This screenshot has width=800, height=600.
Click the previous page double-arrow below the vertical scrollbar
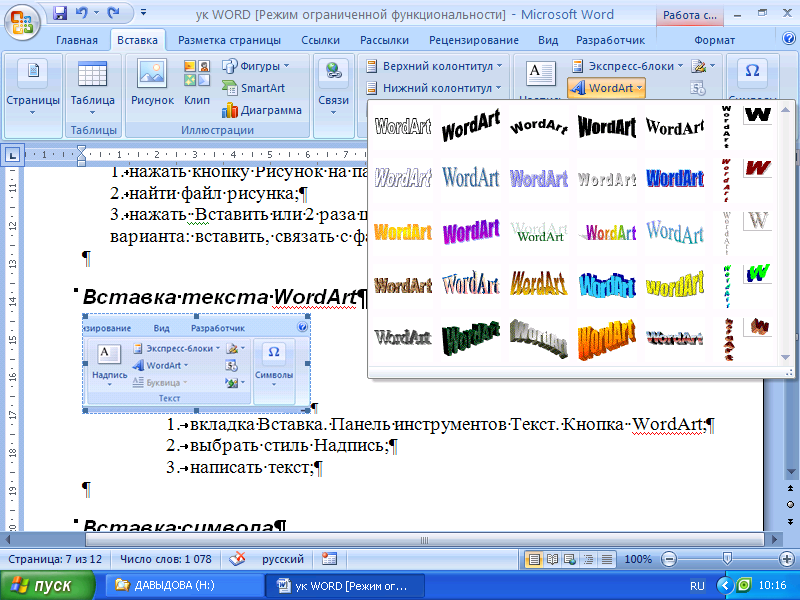coord(790,488)
